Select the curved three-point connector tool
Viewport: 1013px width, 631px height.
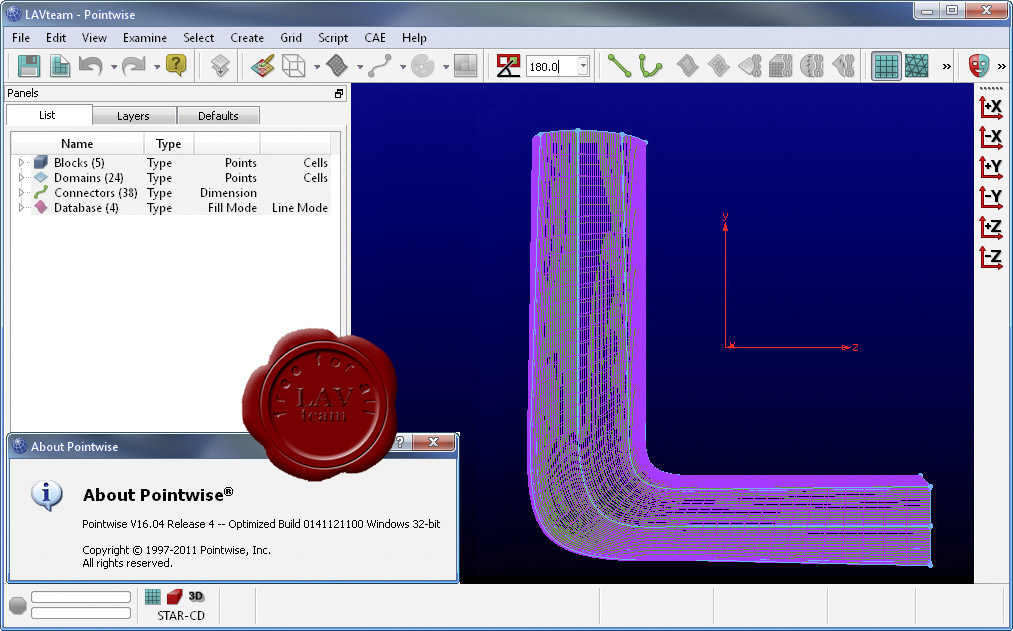click(651, 66)
